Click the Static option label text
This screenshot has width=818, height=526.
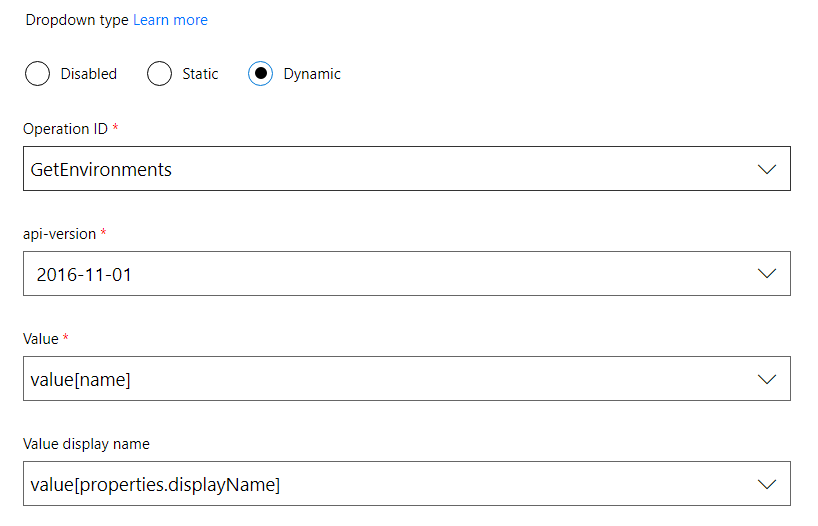click(200, 74)
